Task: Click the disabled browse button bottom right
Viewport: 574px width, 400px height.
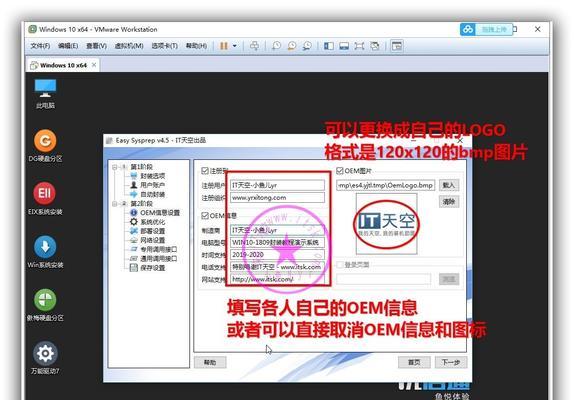Action: (449, 280)
